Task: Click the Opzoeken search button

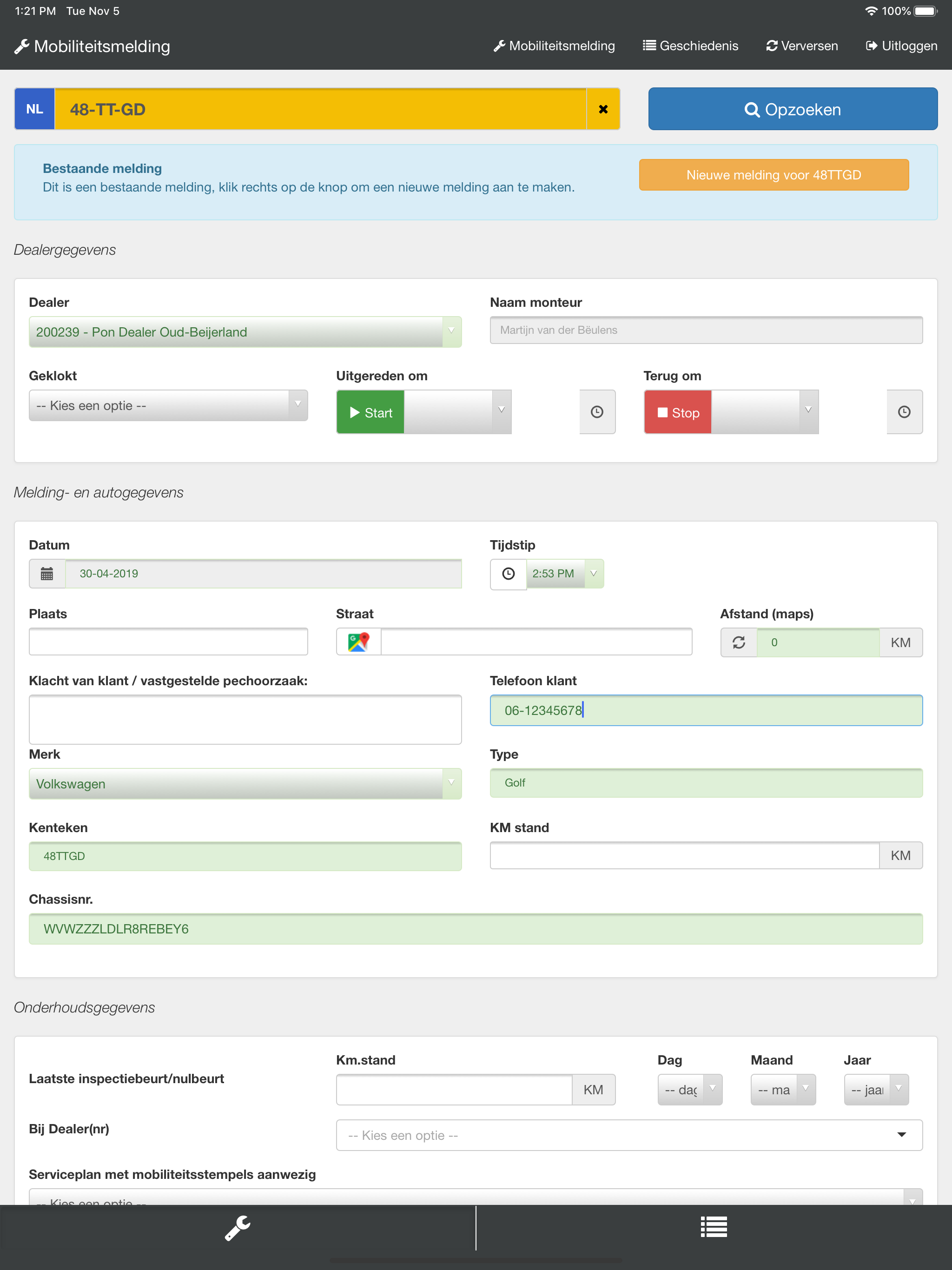Action: pos(793,109)
